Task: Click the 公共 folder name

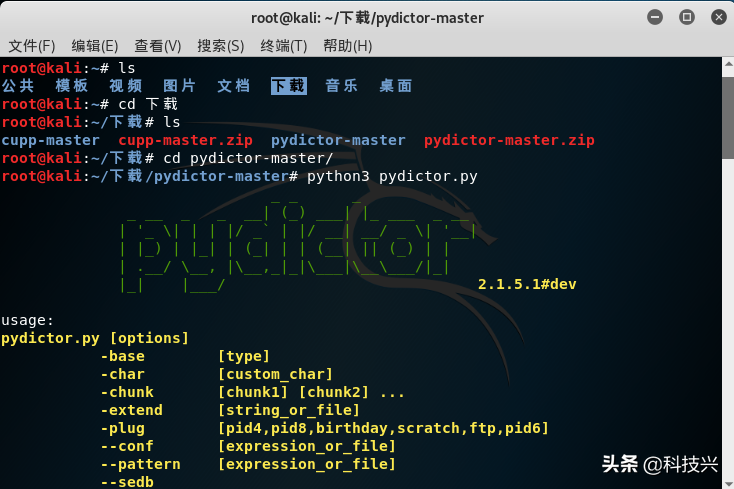Action: click(x=18, y=86)
